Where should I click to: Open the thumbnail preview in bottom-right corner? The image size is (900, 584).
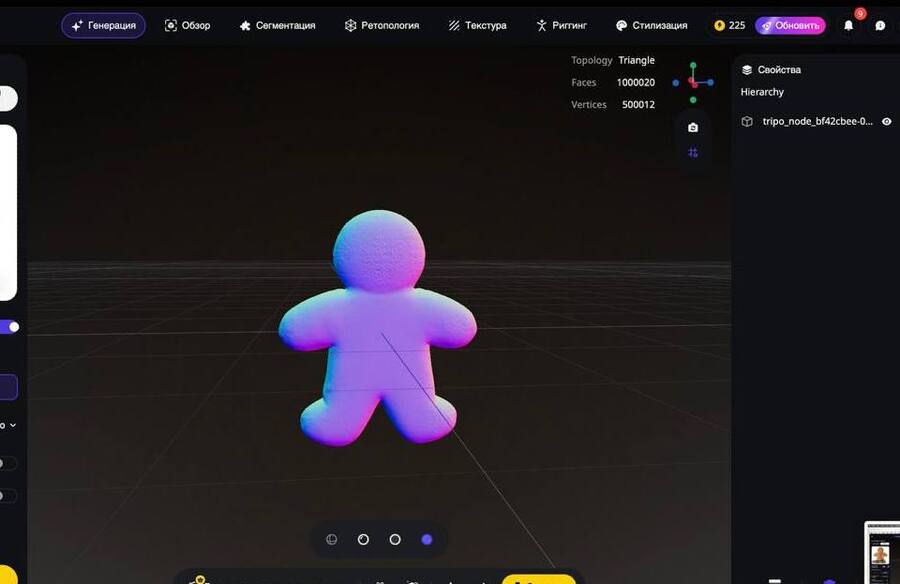(882, 553)
